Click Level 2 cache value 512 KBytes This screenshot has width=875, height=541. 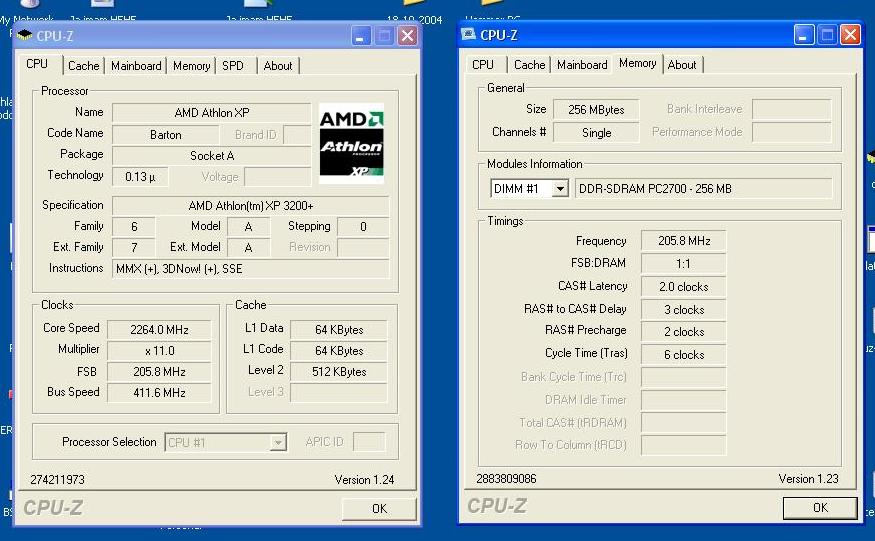[x=339, y=372]
